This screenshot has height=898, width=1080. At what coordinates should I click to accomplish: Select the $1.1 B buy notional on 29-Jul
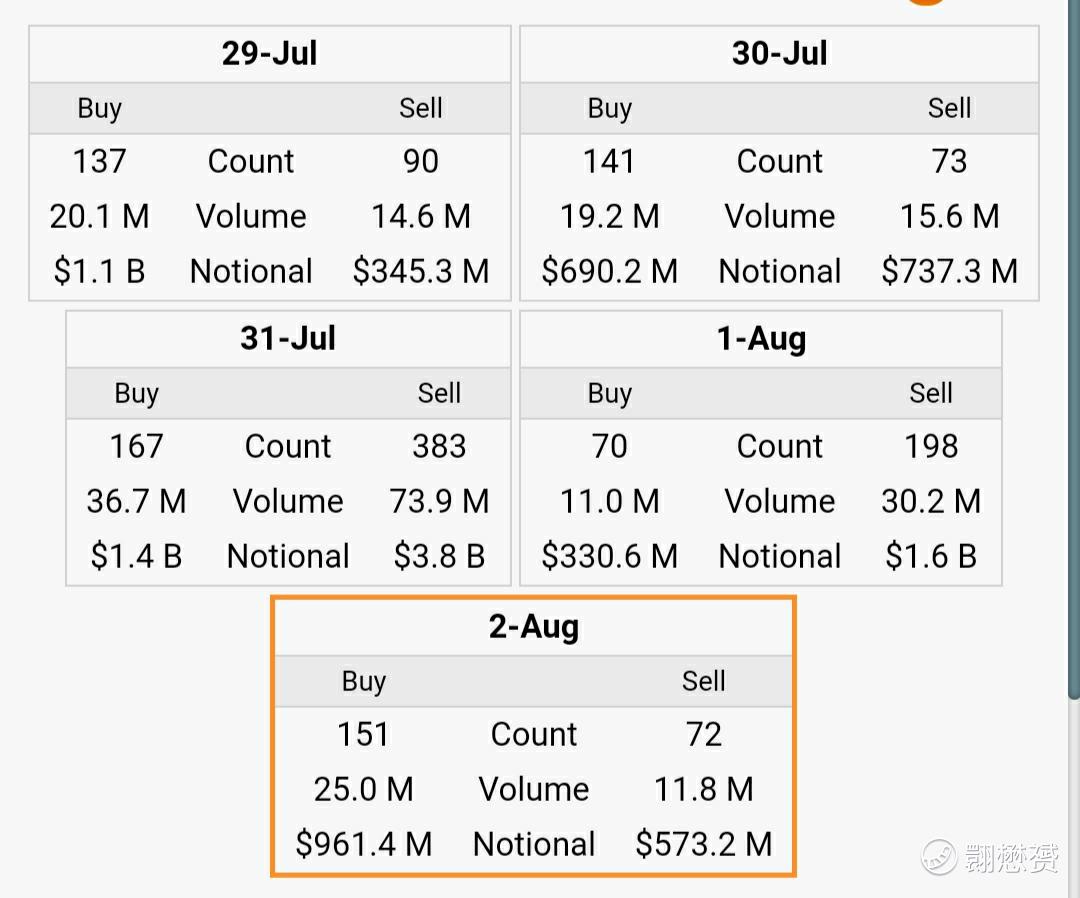(99, 271)
